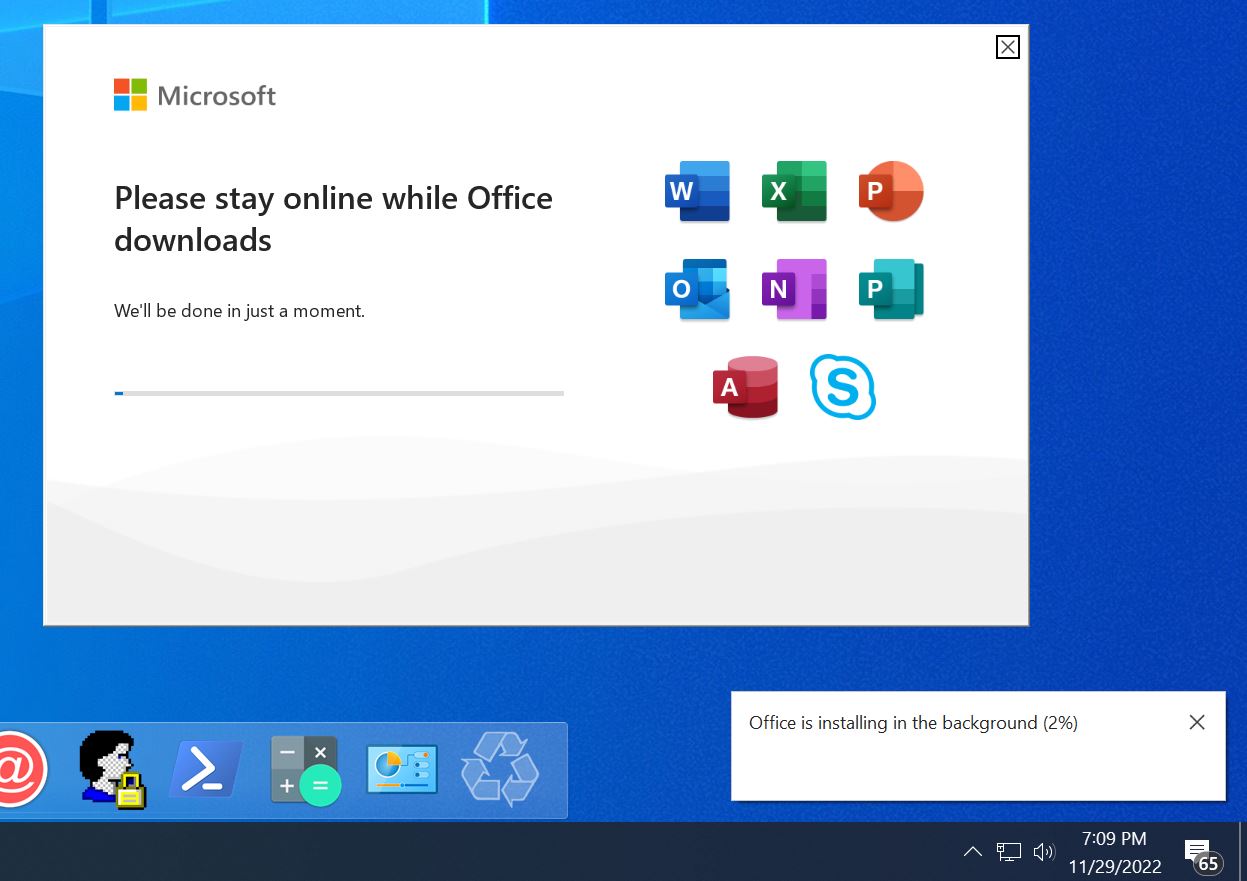Image resolution: width=1247 pixels, height=881 pixels.
Task: Open the clock showing 7:09 PM
Action: (1114, 852)
